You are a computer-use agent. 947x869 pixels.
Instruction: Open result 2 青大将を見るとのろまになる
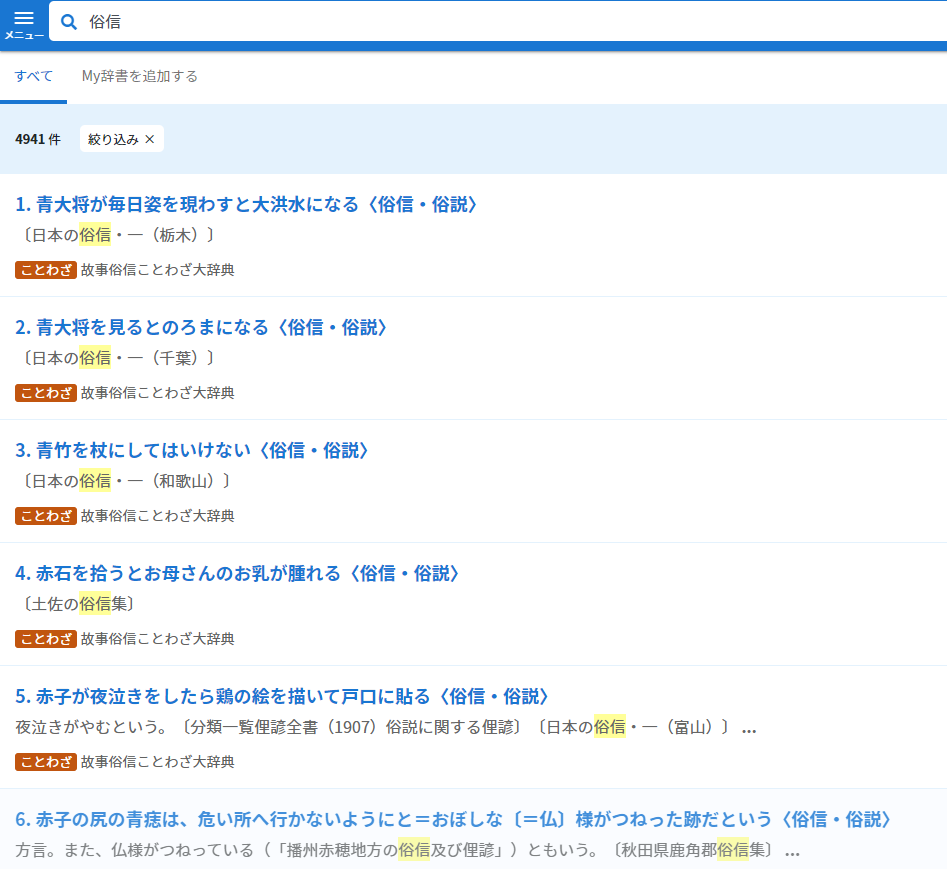coord(202,327)
